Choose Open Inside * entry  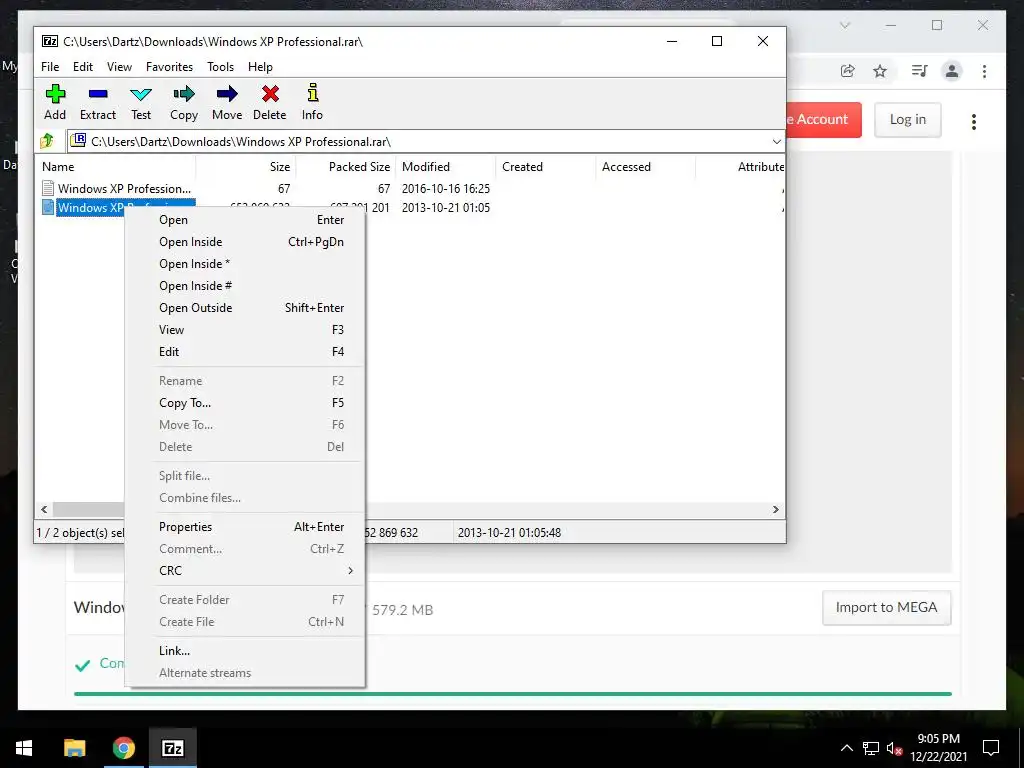pyautogui.click(x=245, y=264)
